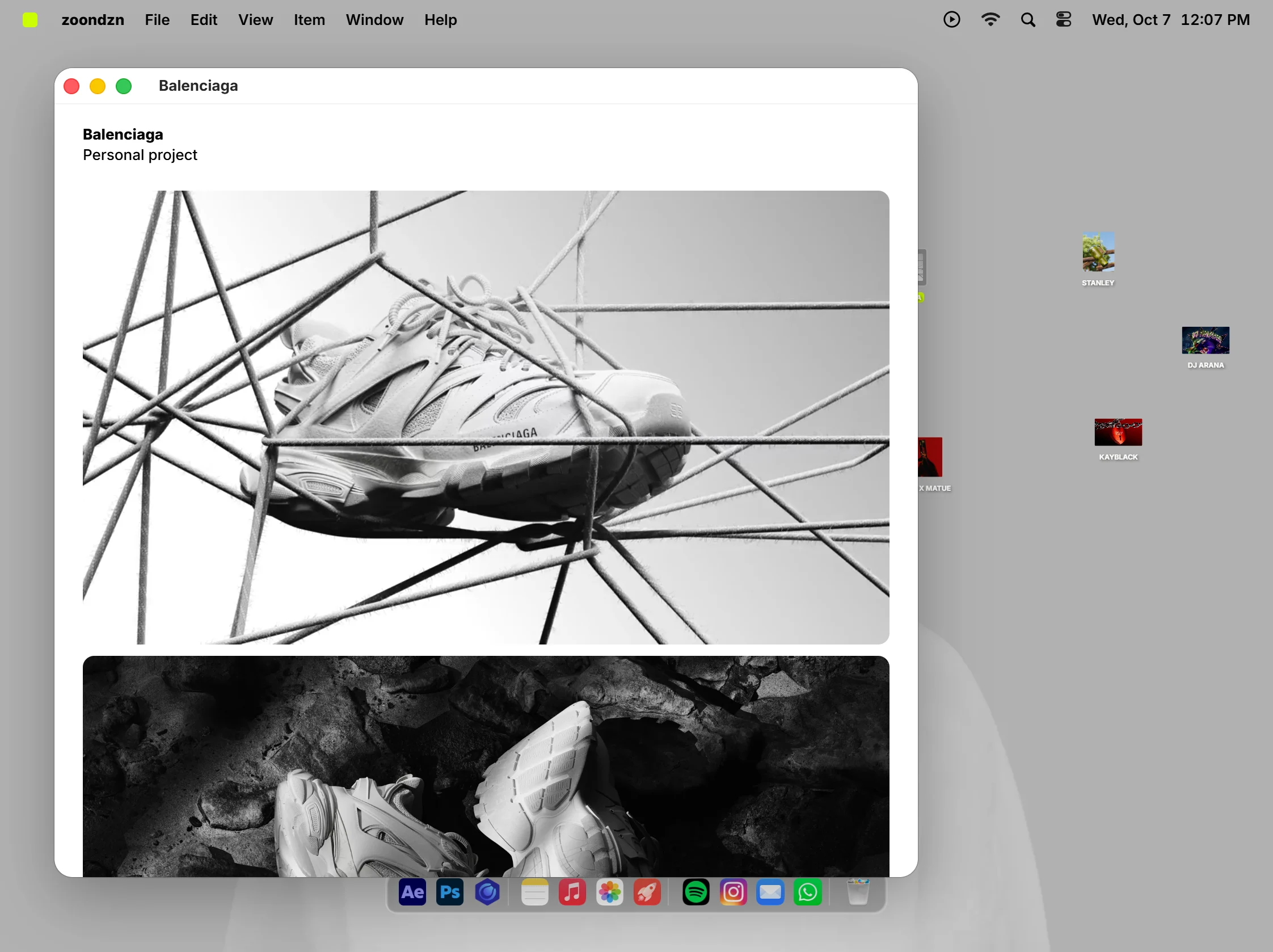Click the Balenciaga window title text

pyautogui.click(x=198, y=86)
